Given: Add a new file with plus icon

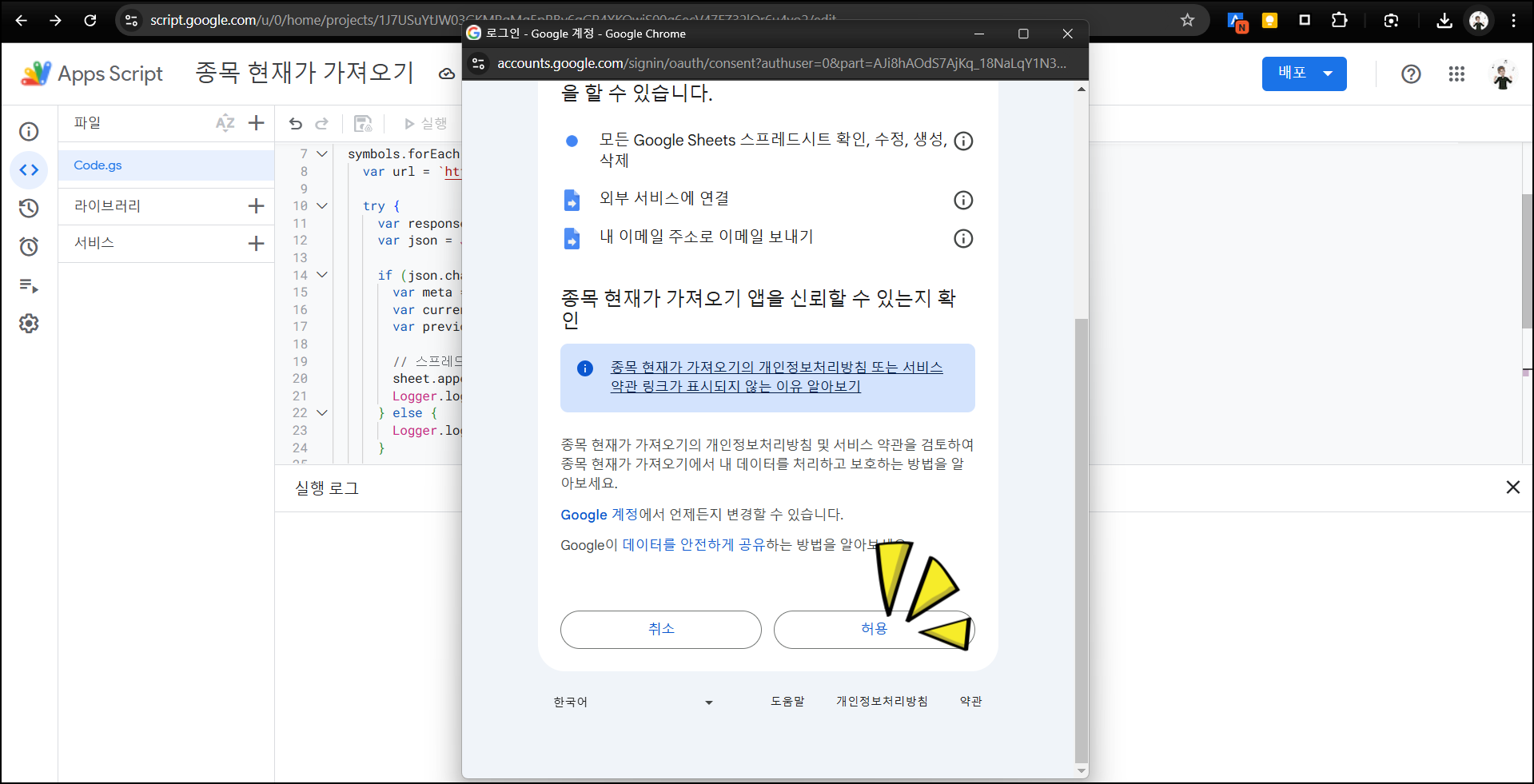Looking at the screenshot, I should coord(256,123).
